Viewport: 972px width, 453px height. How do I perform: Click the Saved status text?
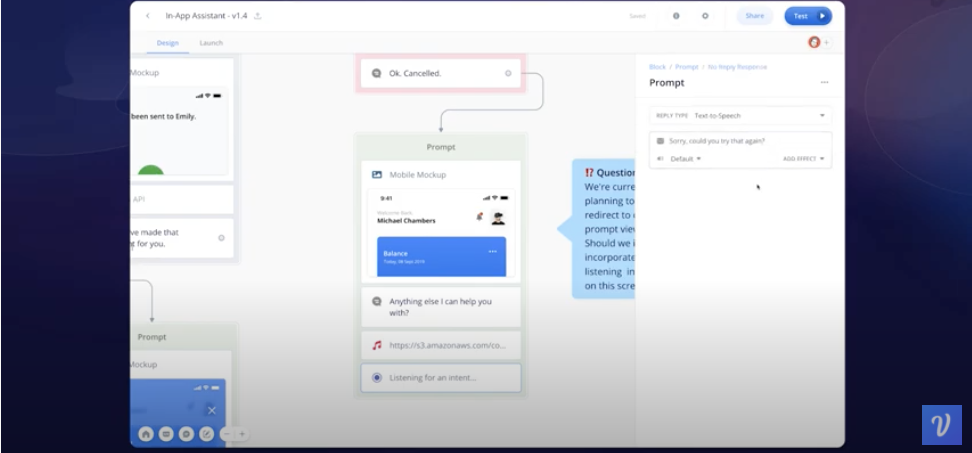[637, 16]
